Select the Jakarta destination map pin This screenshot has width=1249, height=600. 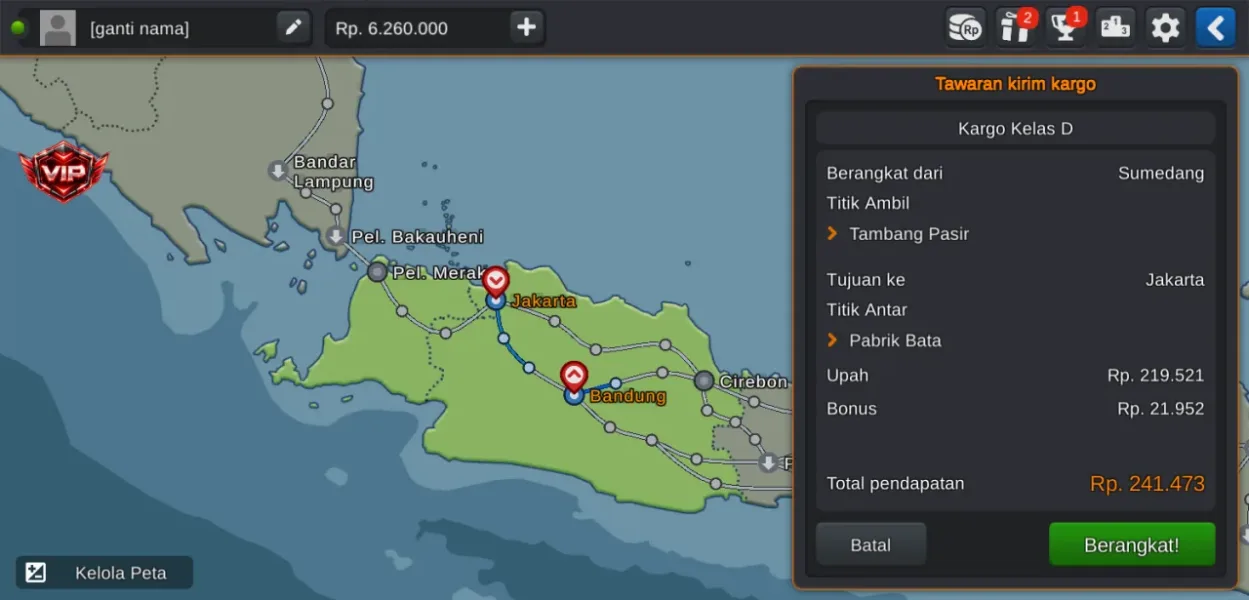tap(496, 280)
